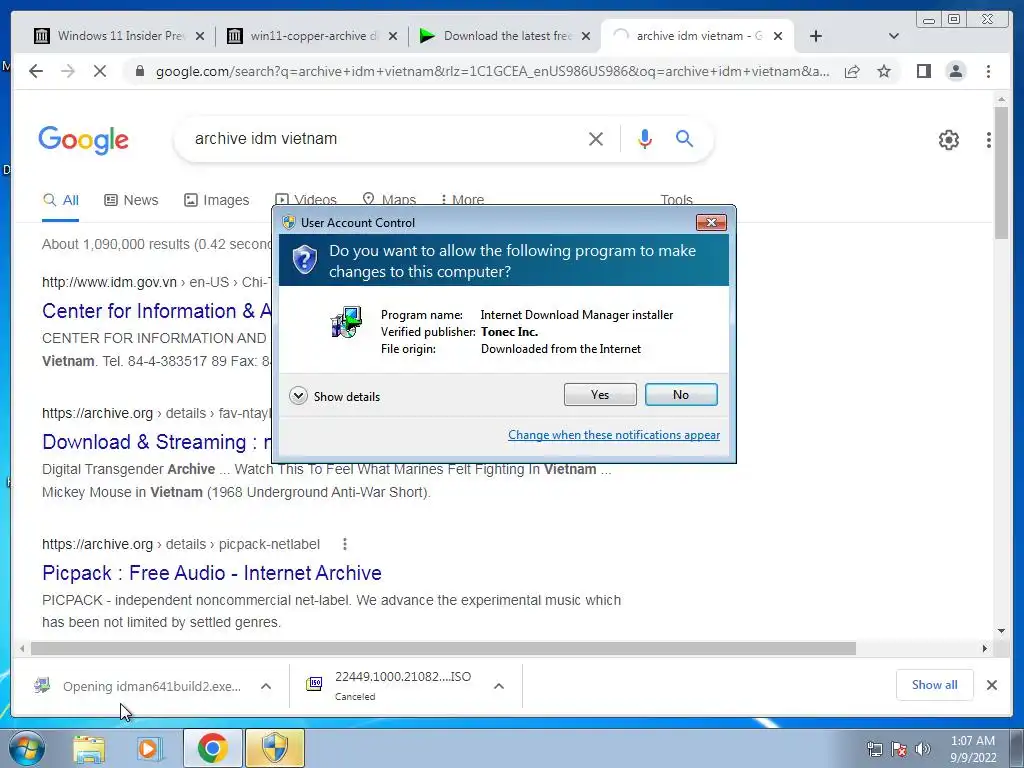
Task: Expand options for the canceled ISO download
Action: 498,686
